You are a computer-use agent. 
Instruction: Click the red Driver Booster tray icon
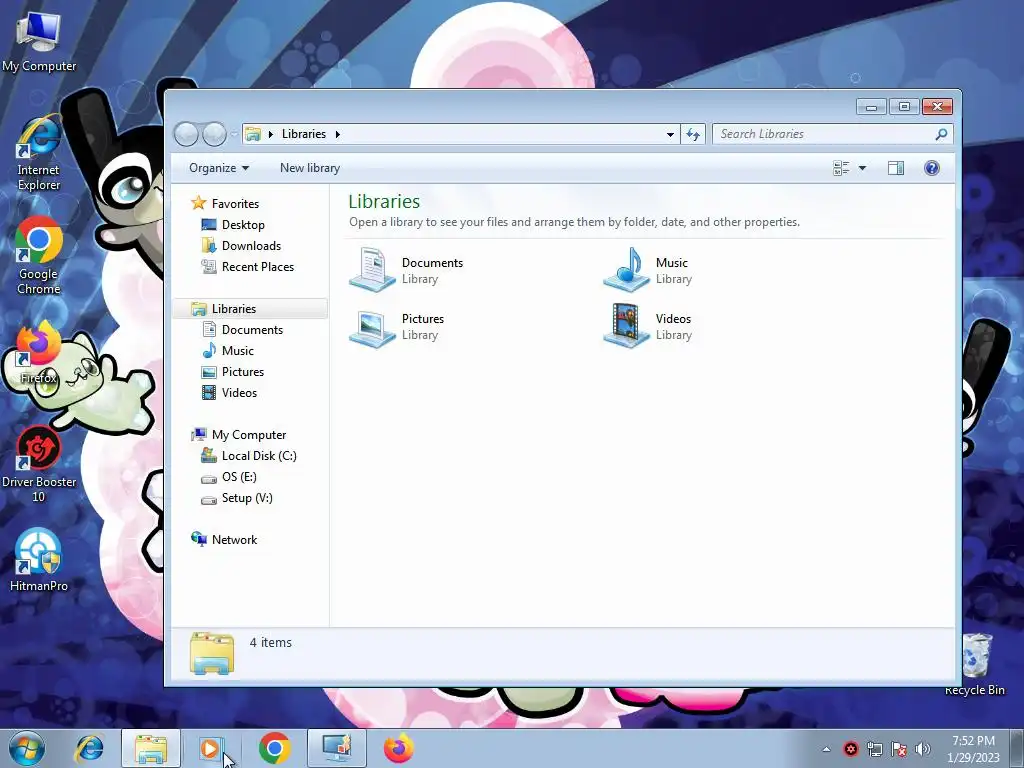tap(850, 749)
